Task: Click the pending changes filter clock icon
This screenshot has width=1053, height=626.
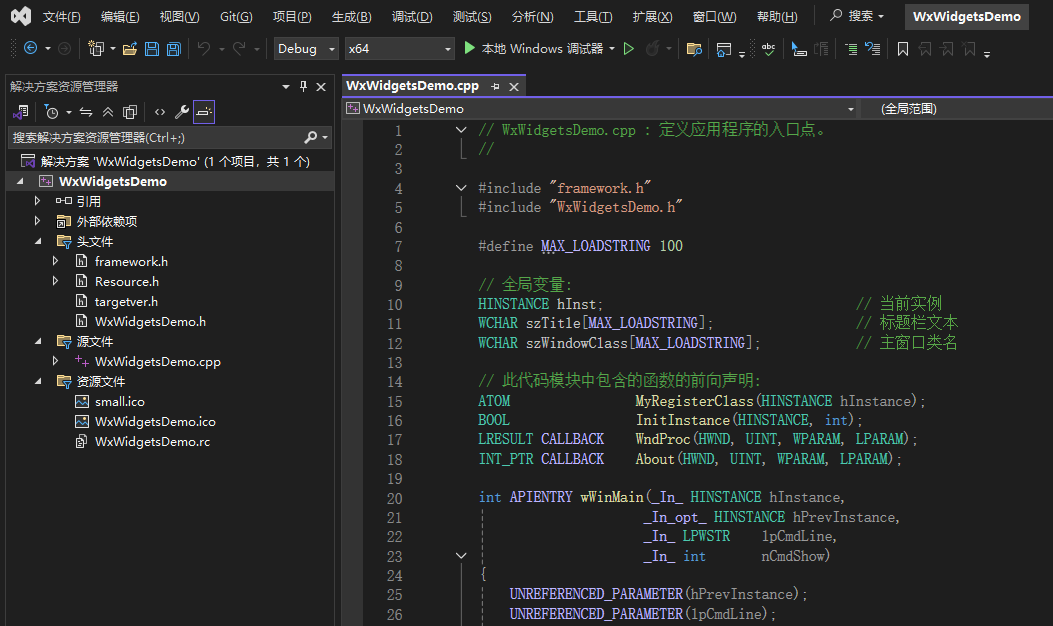Action: click(x=52, y=111)
